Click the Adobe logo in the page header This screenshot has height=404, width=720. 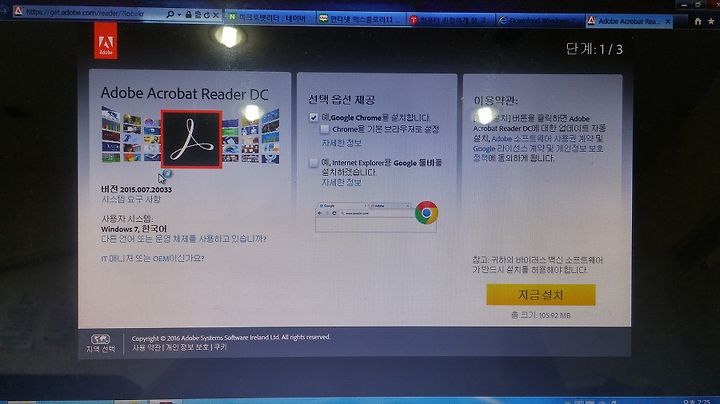pos(106,42)
